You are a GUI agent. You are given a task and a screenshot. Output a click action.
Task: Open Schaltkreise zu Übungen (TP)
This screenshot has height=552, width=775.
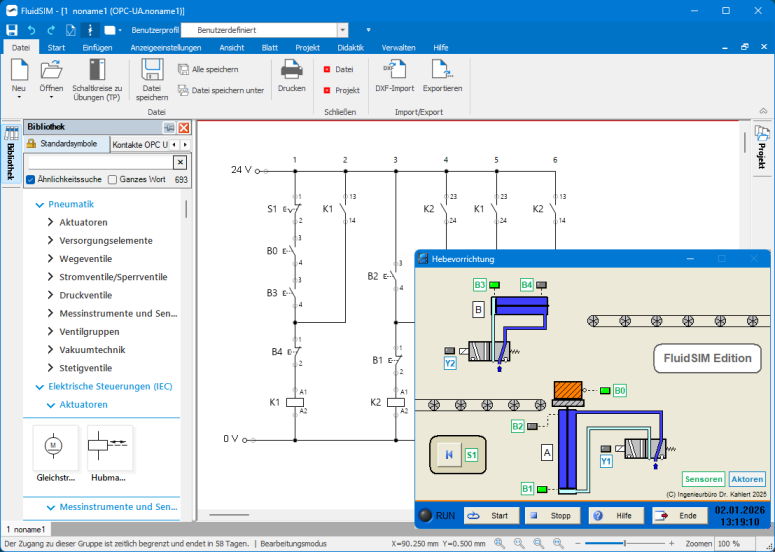point(97,70)
